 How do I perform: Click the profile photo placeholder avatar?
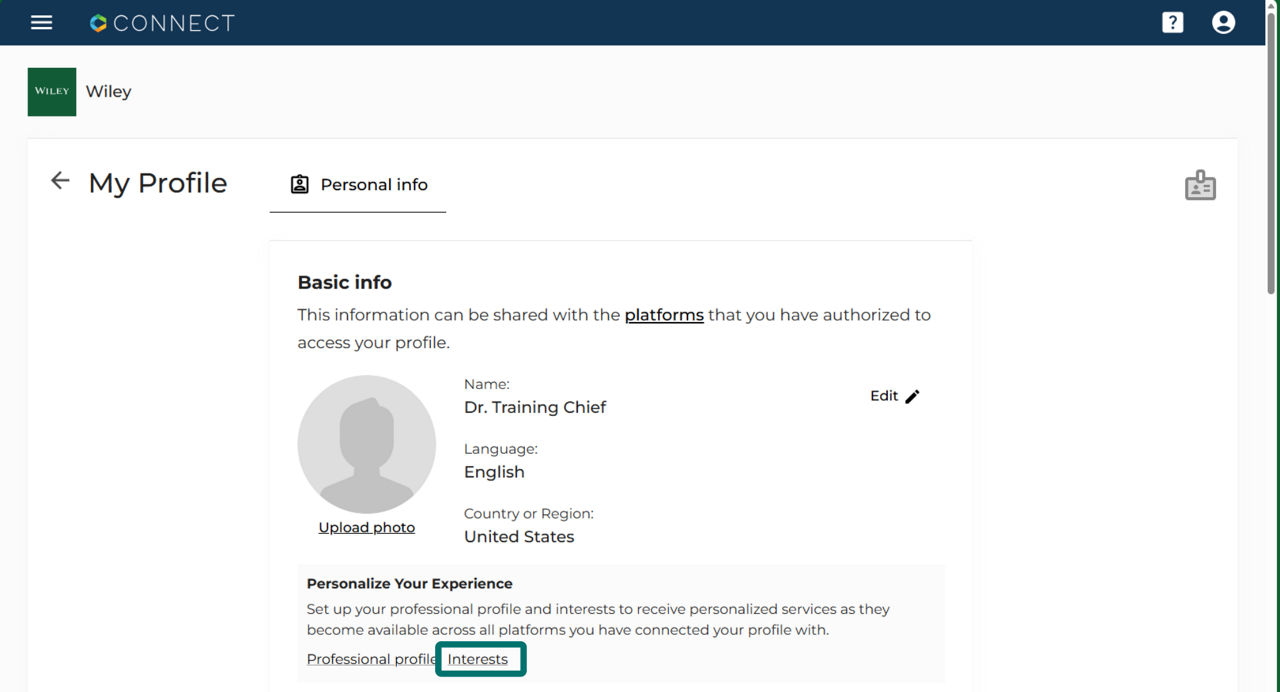tap(367, 444)
